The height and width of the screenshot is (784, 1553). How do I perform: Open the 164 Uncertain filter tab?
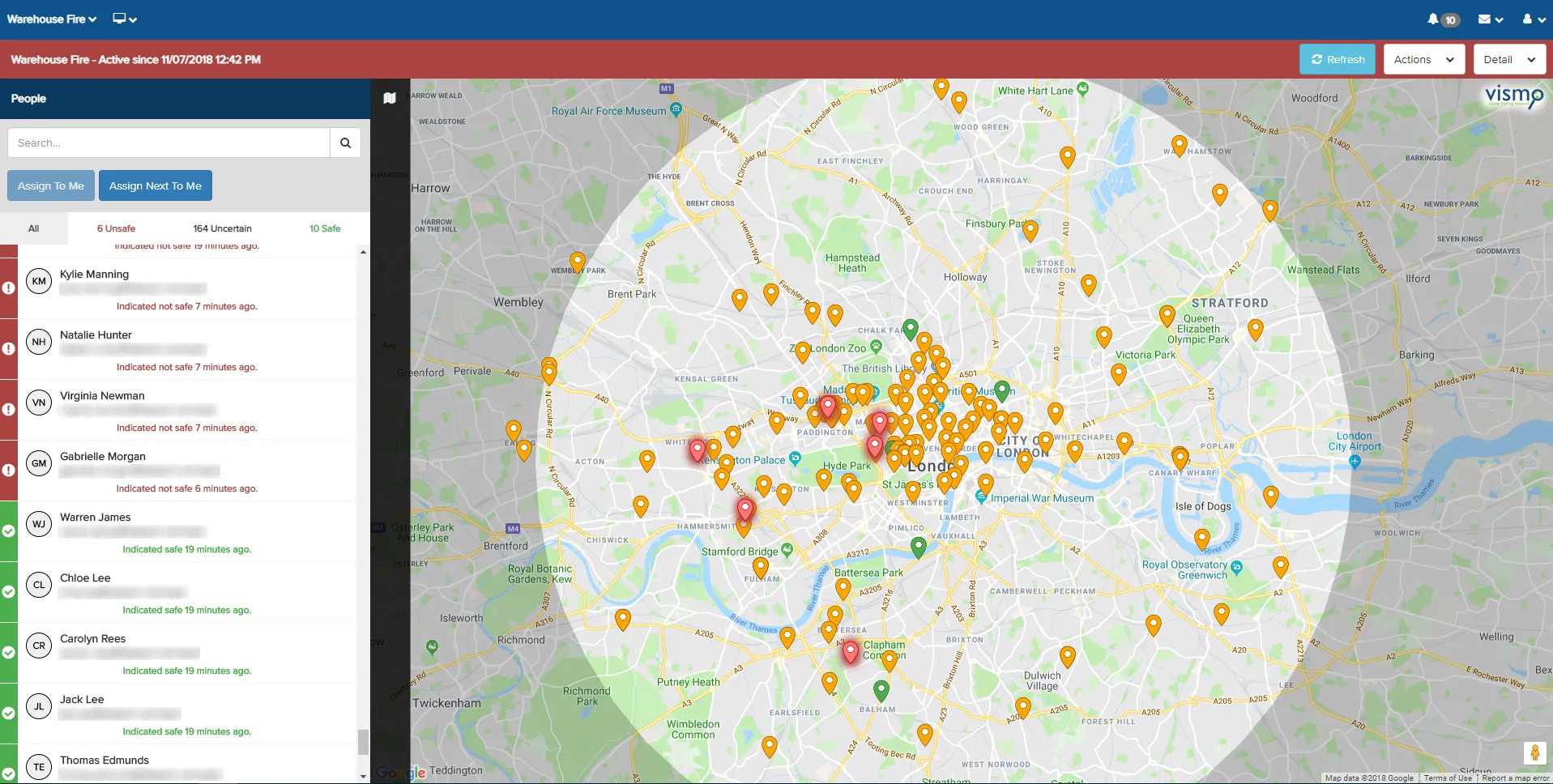click(223, 228)
